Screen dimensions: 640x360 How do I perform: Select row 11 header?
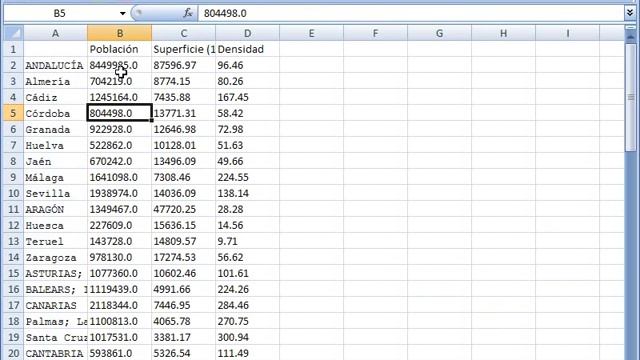tap(13, 209)
